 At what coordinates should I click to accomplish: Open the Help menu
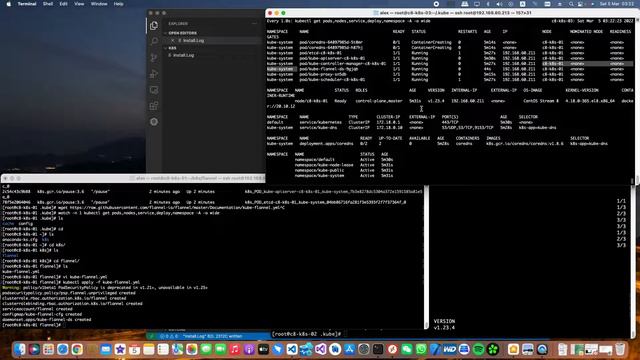tap(118, 4)
